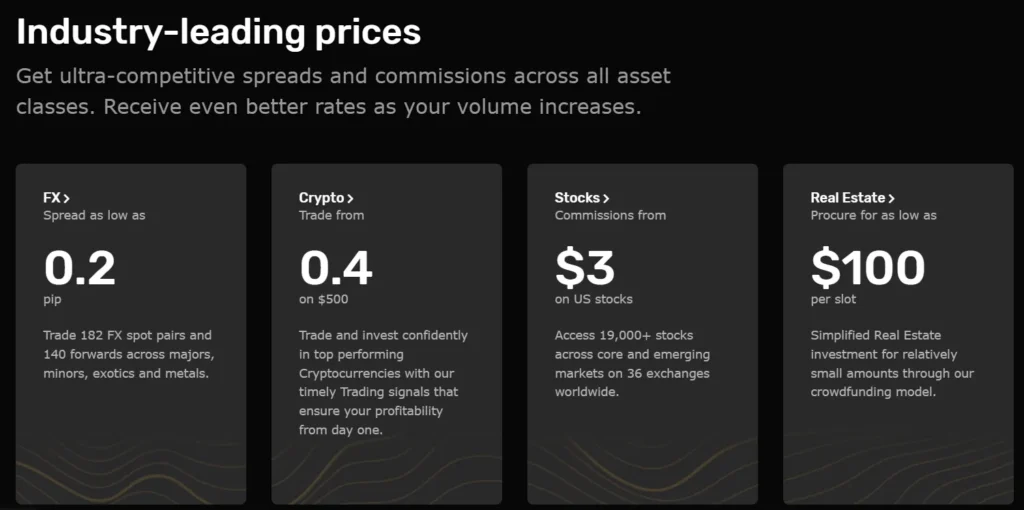Click the chevron arrow next to Stocks
1024x510 pixels.
(x=606, y=198)
